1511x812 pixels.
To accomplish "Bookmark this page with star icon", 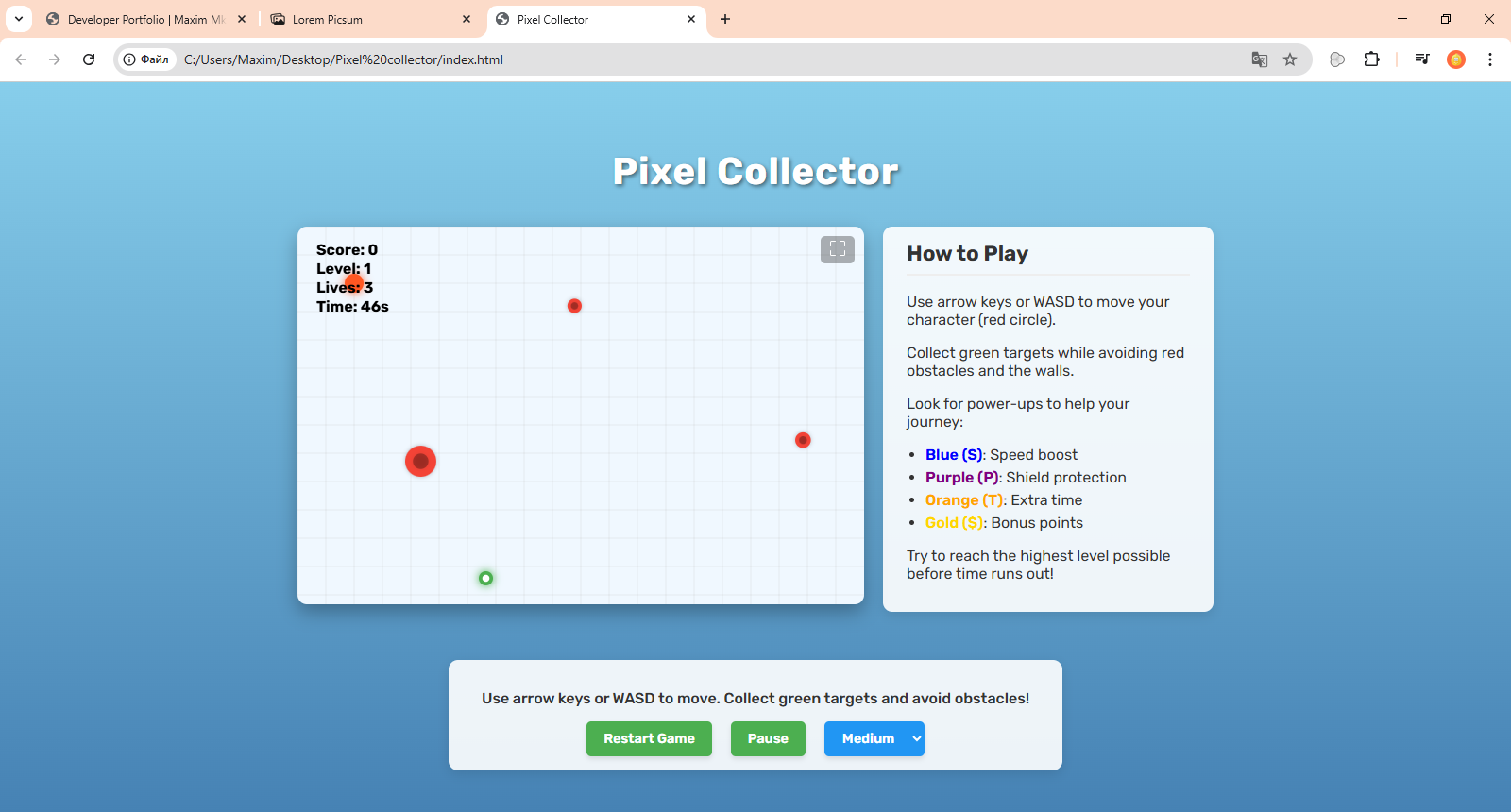I will point(1290,59).
